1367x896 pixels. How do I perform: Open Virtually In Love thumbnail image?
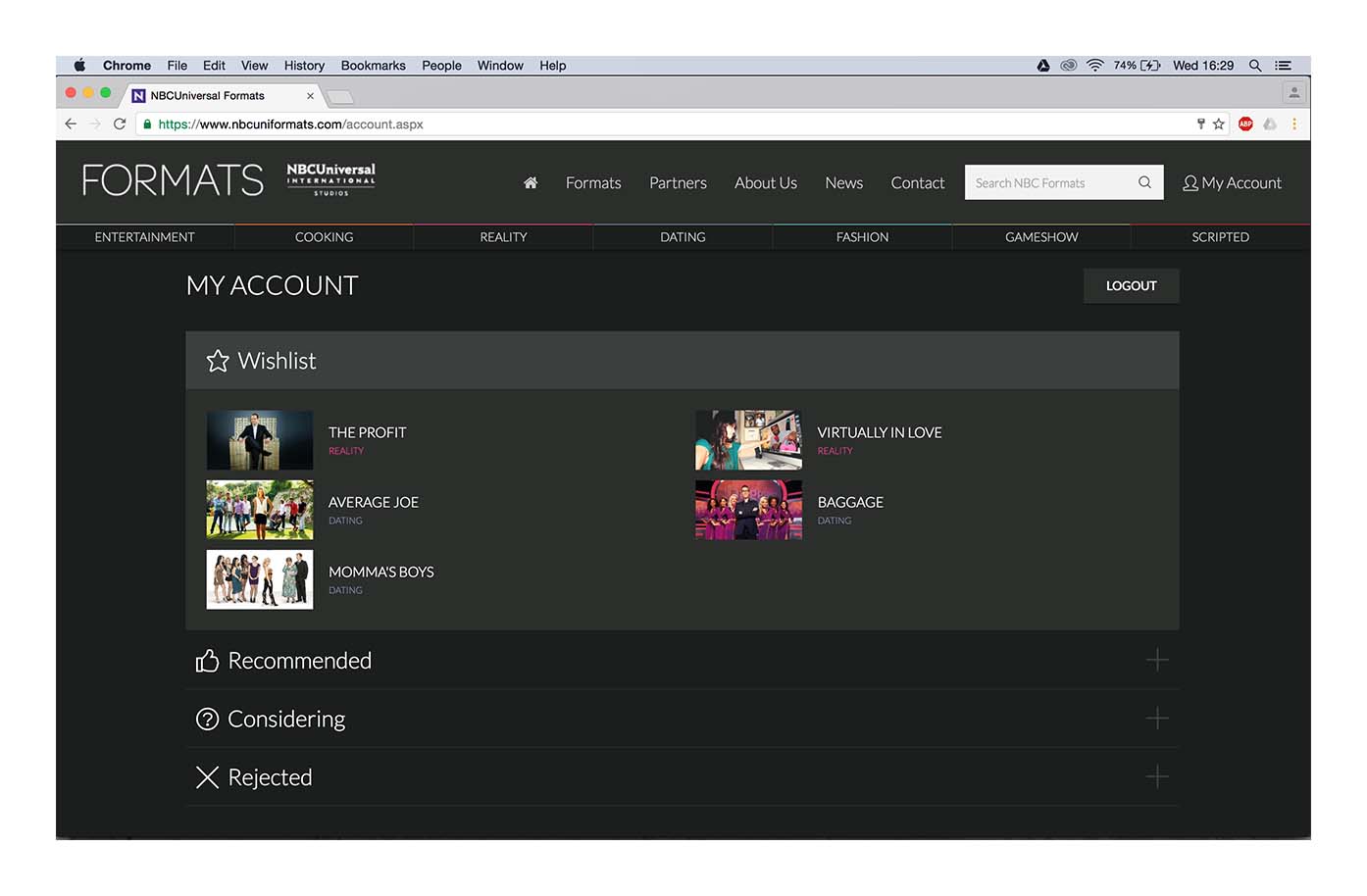point(748,440)
